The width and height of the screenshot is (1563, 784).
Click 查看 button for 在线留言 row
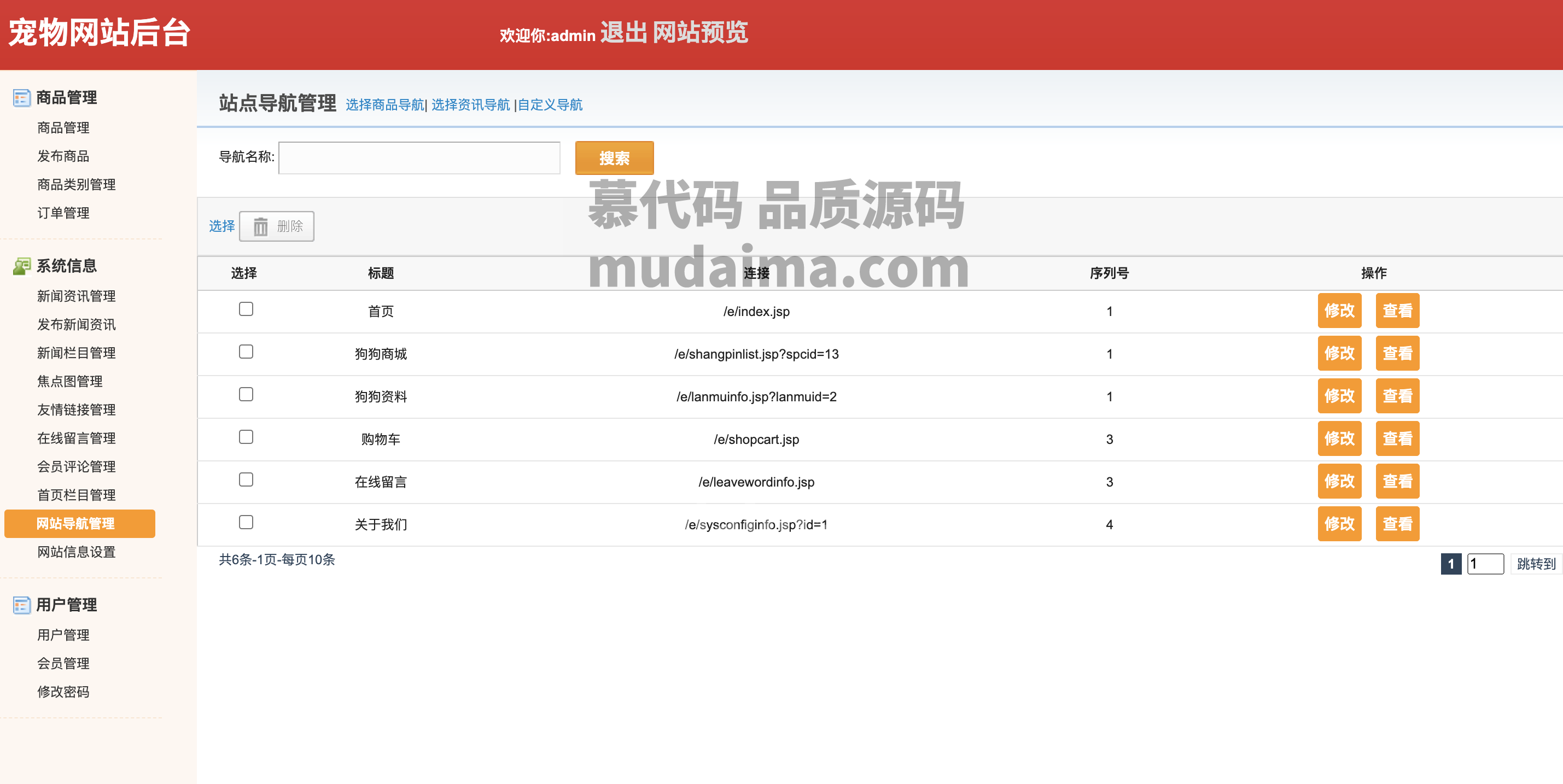(1397, 481)
